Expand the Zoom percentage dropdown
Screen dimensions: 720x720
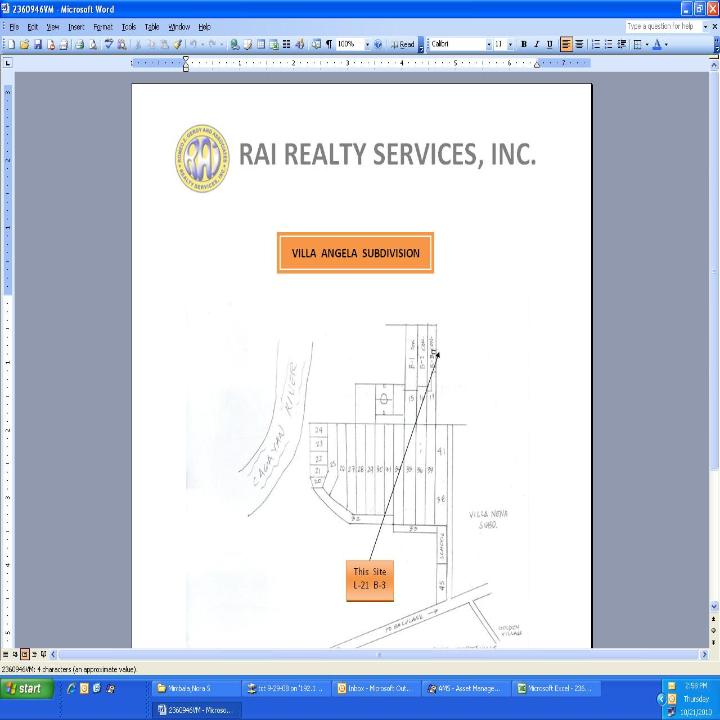(x=367, y=45)
